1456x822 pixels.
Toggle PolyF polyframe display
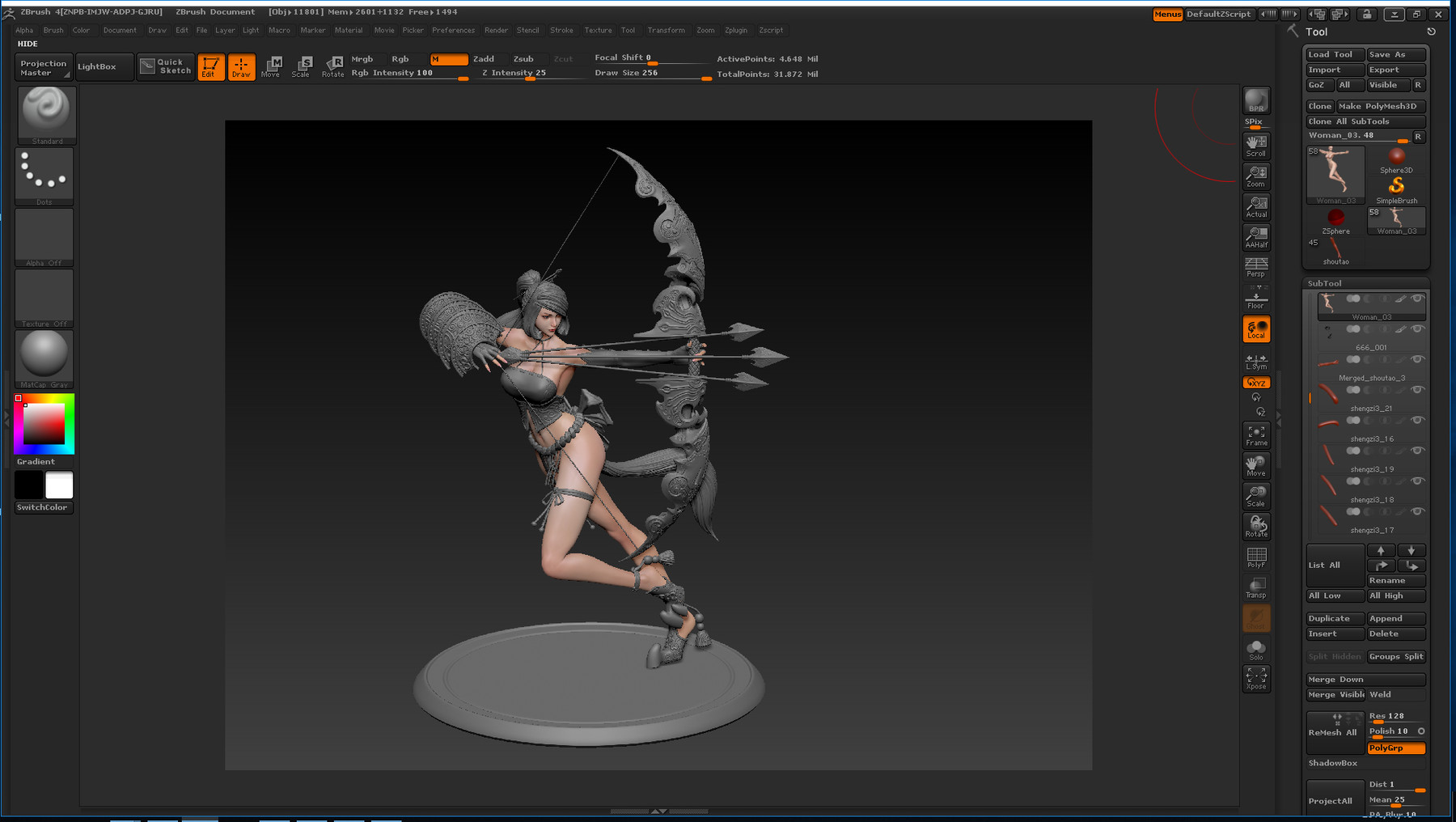[x=1255, y=557]
